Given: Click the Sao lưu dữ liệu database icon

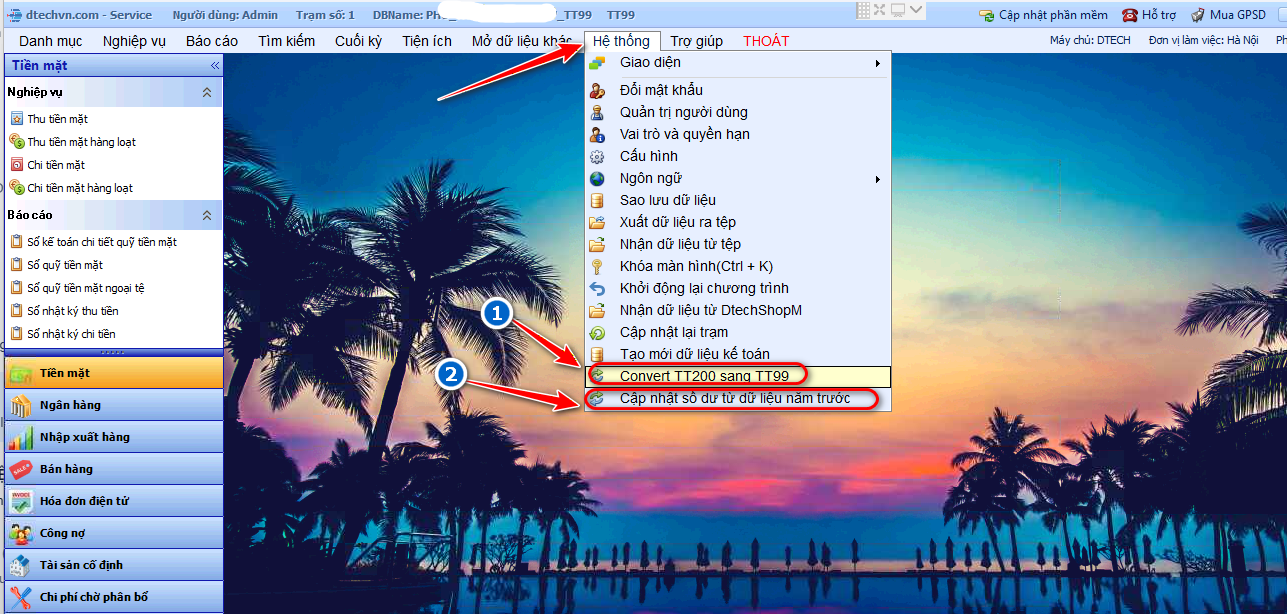Looking at the screenshot, I should coord(597,200).
